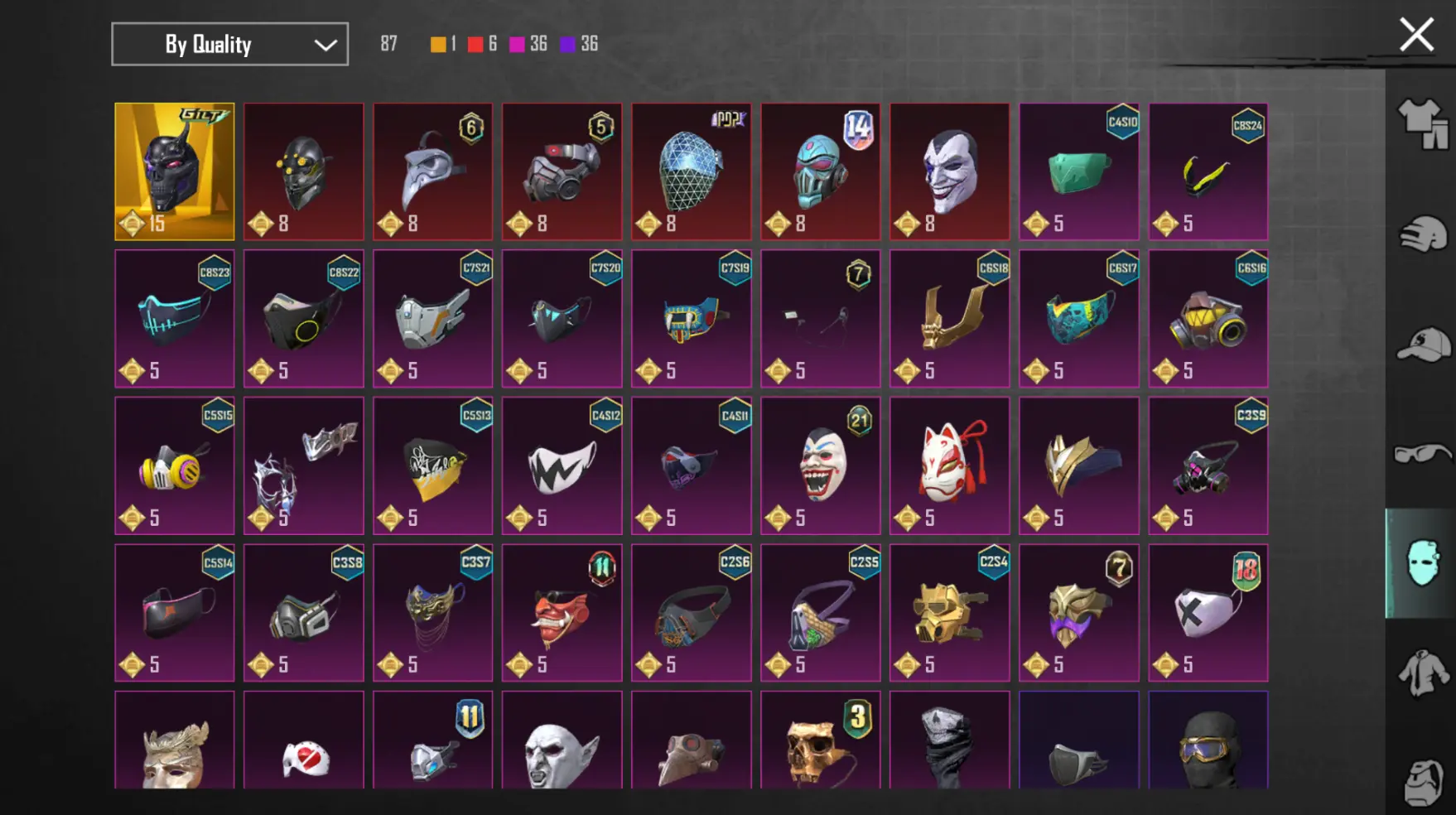Switch to the sunglasses category
The height and width of the screenshot is (815, 1456).
point(1422,454)
